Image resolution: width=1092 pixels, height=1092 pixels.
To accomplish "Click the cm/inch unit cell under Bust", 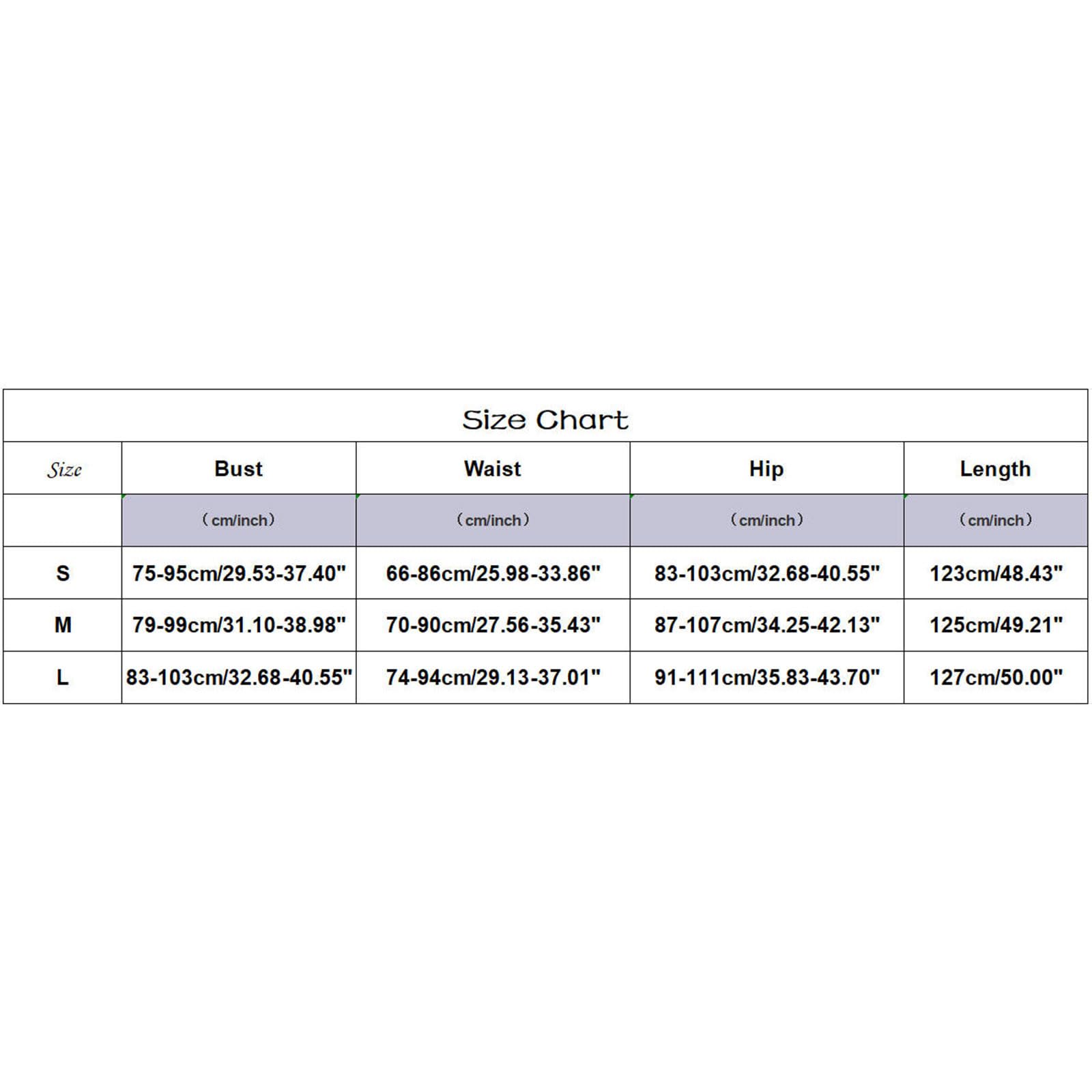I will click(239, 520).
